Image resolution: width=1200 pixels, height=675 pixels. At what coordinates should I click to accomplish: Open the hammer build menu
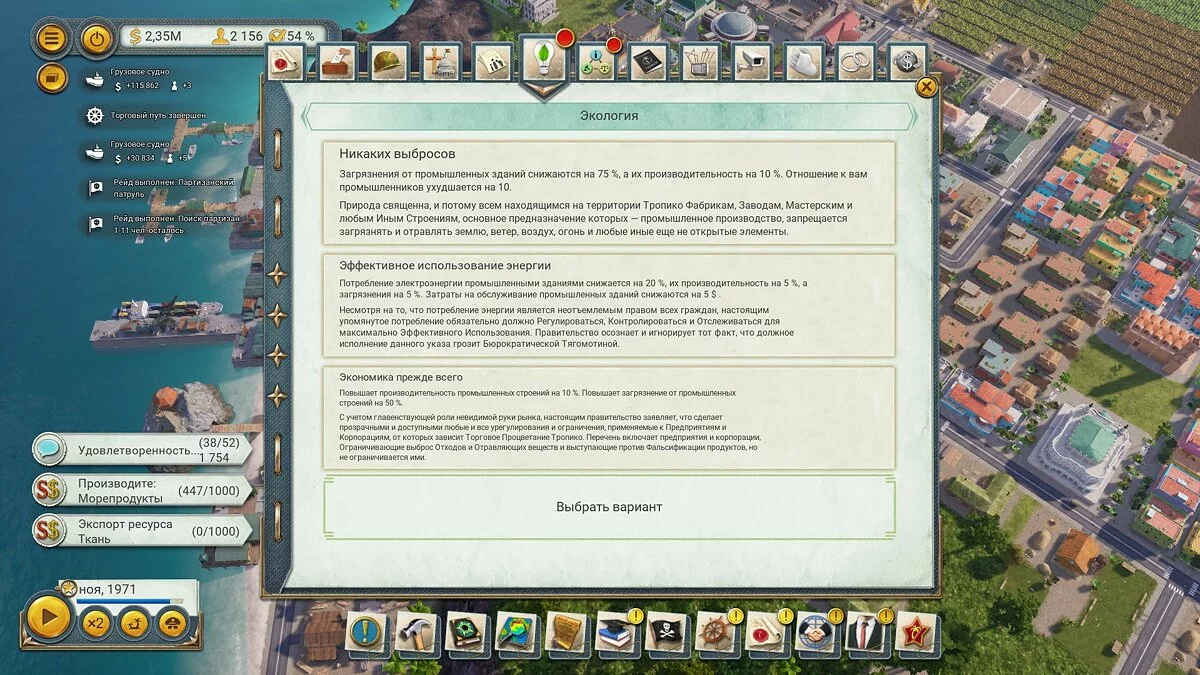417,632
